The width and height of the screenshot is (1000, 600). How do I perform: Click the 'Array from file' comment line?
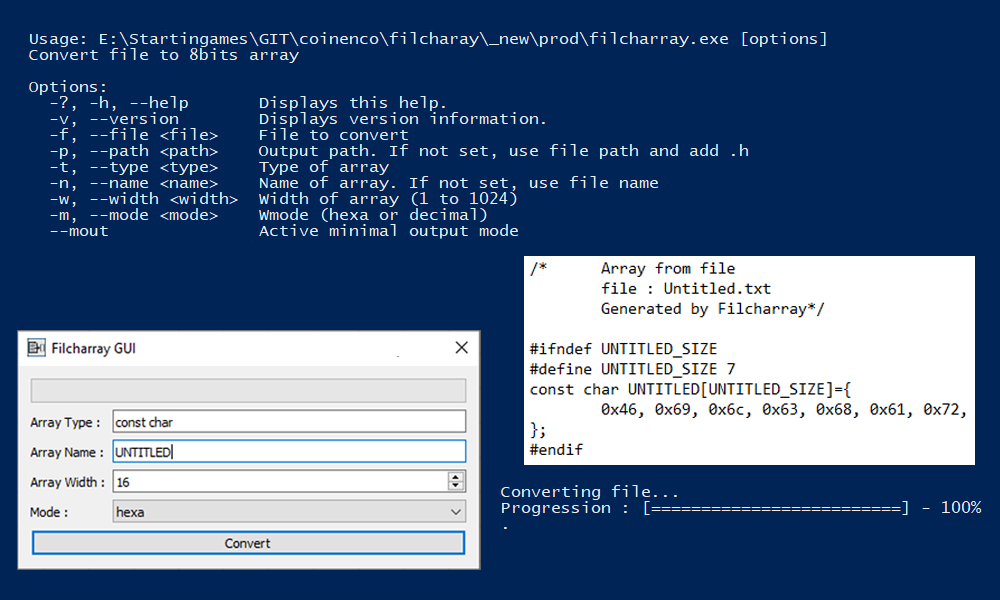point(668,268)
